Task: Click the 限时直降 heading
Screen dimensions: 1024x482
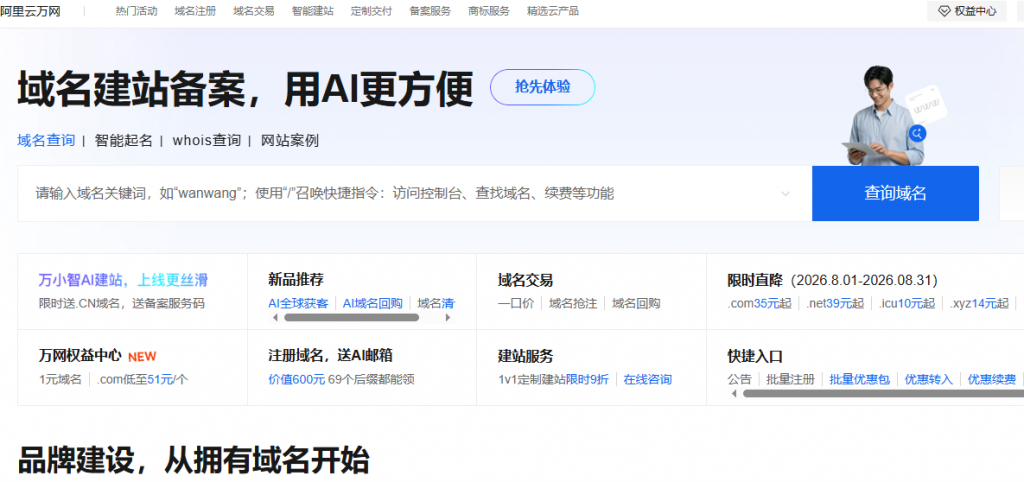Action: pos(755,280)
